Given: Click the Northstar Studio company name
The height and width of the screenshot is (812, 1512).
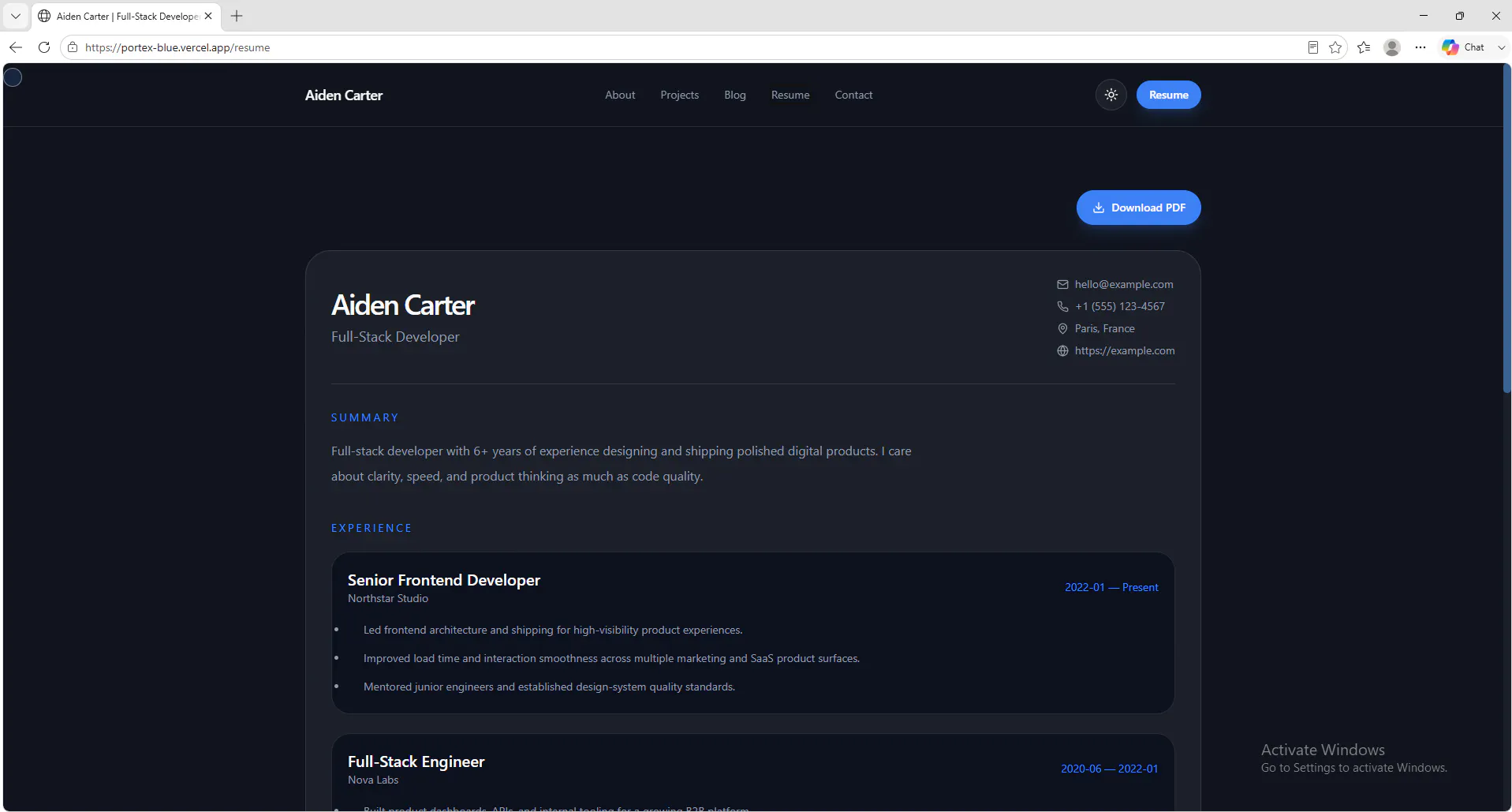Looking at the screenshot, I should (388, 598).
